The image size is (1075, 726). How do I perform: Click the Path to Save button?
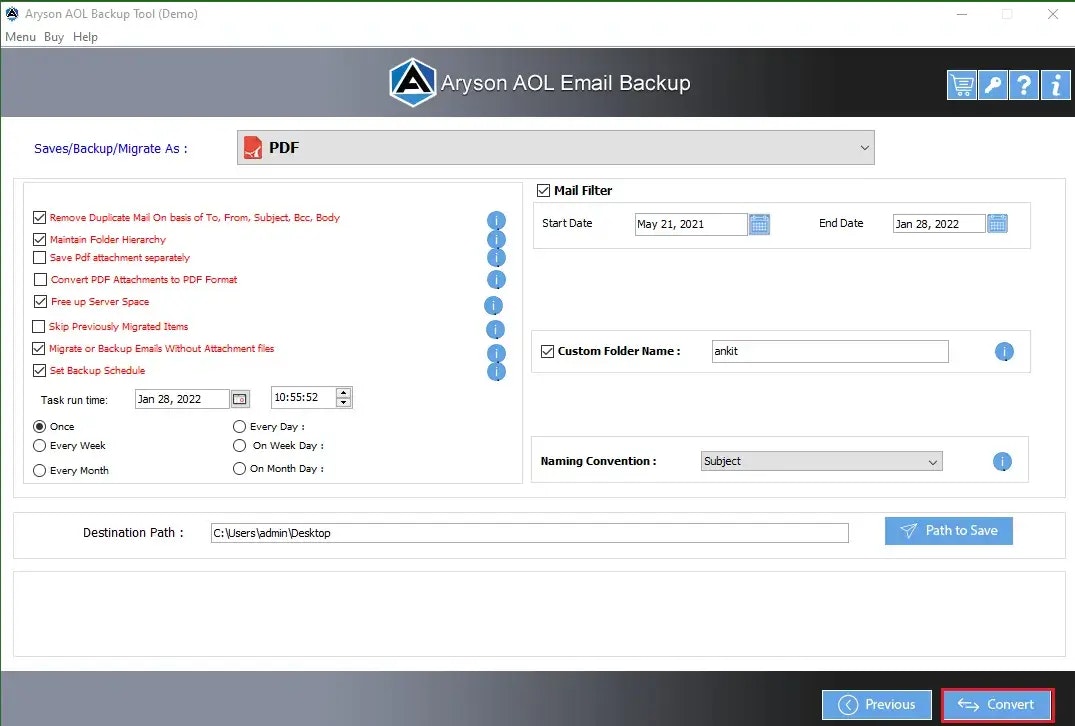click(x=949, y=531)
